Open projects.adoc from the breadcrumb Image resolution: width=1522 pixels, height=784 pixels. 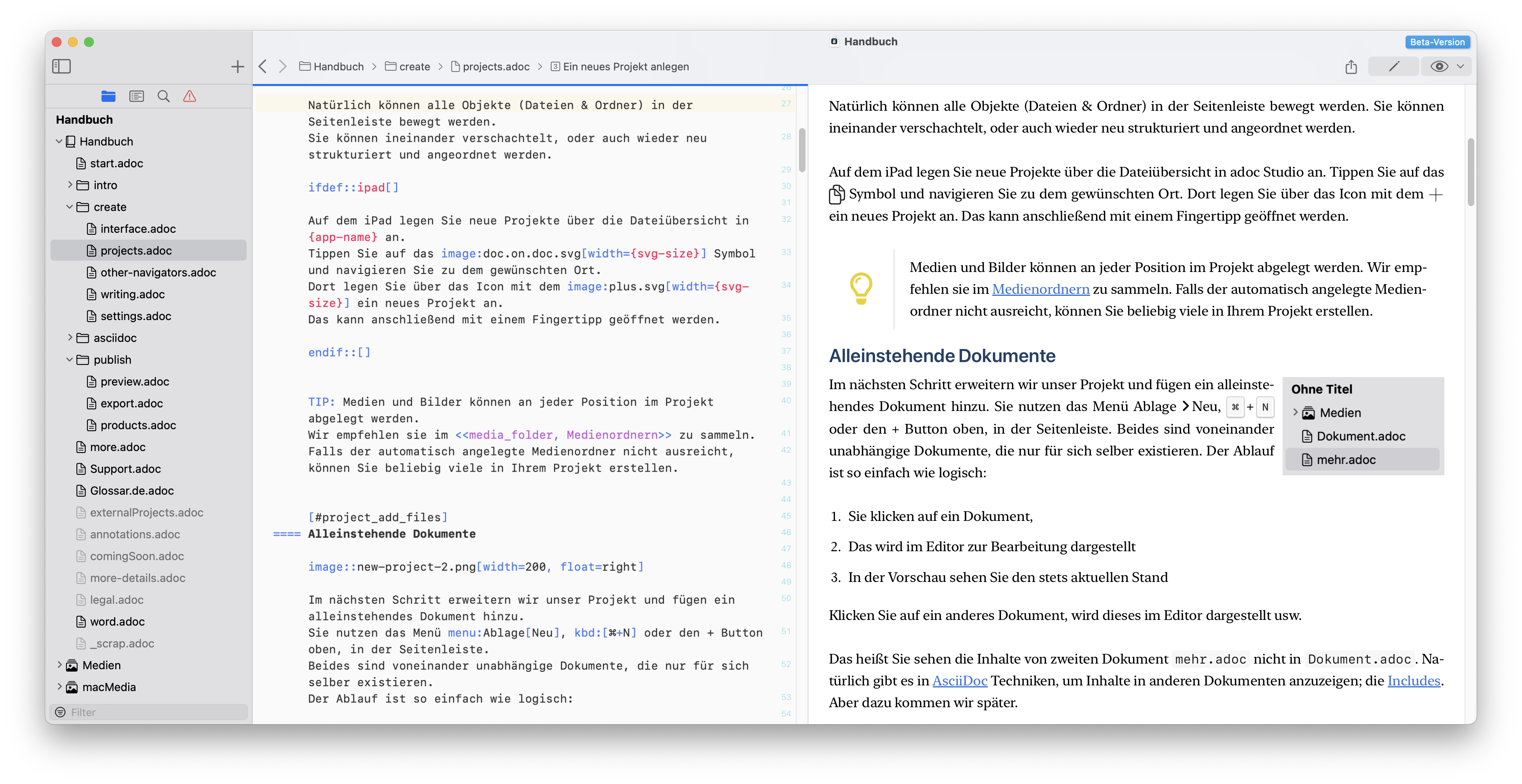point(496,67)
